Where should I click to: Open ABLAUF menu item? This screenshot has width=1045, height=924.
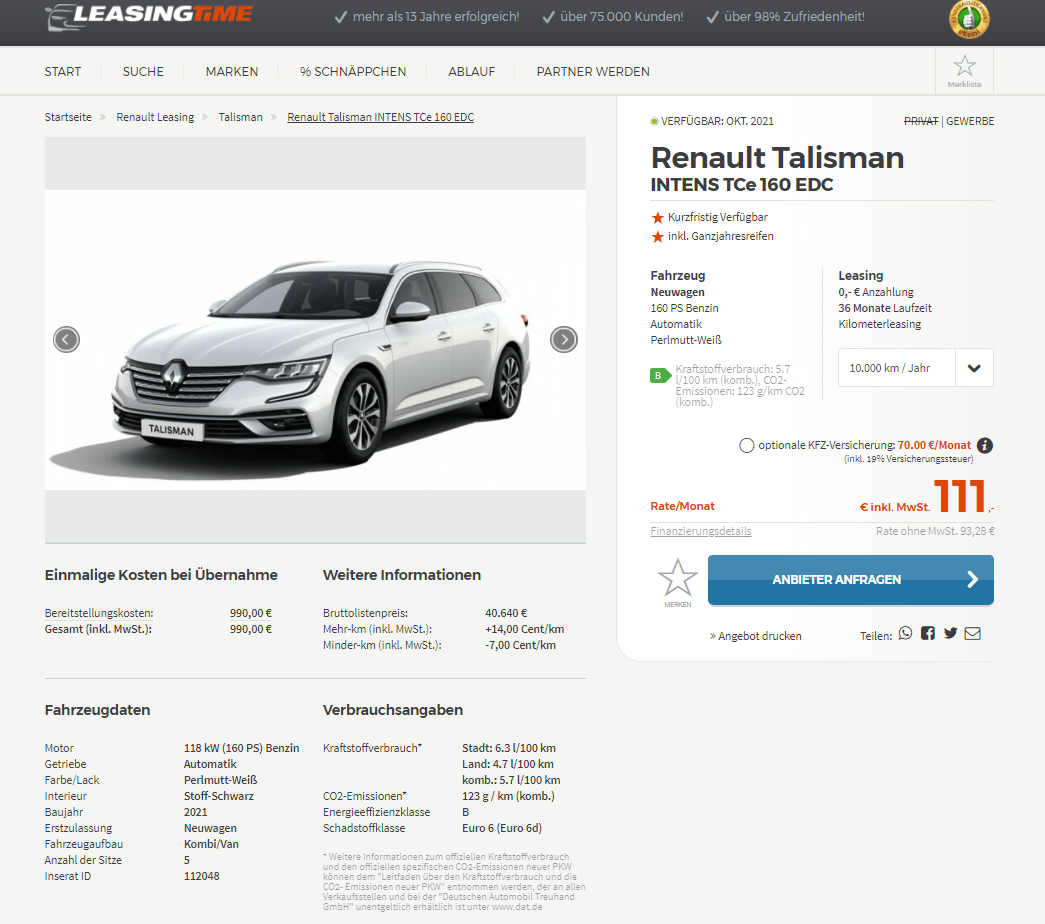471,71
